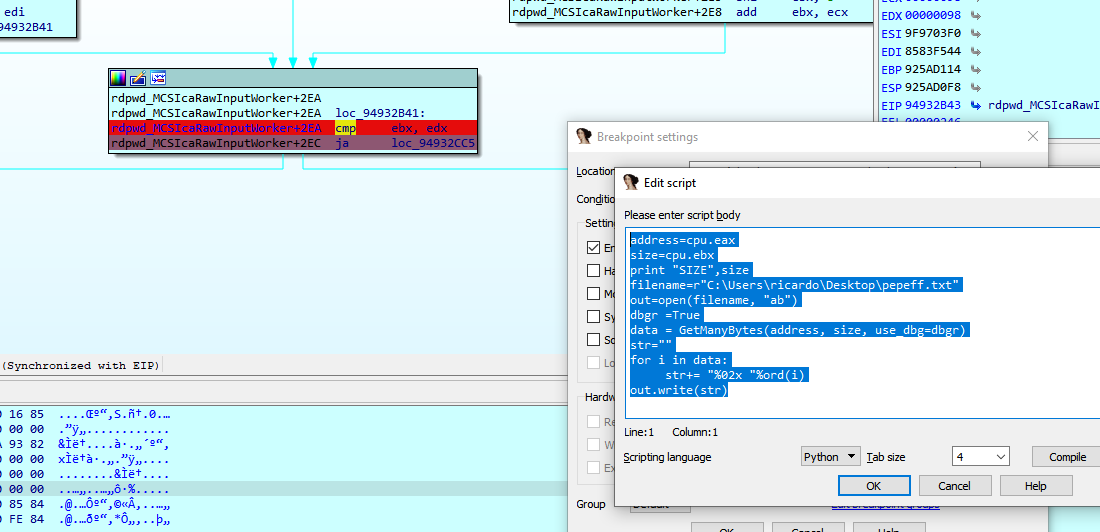Expand the Tab size combo box
The image size is (1100, 532).
pos(981,456)
